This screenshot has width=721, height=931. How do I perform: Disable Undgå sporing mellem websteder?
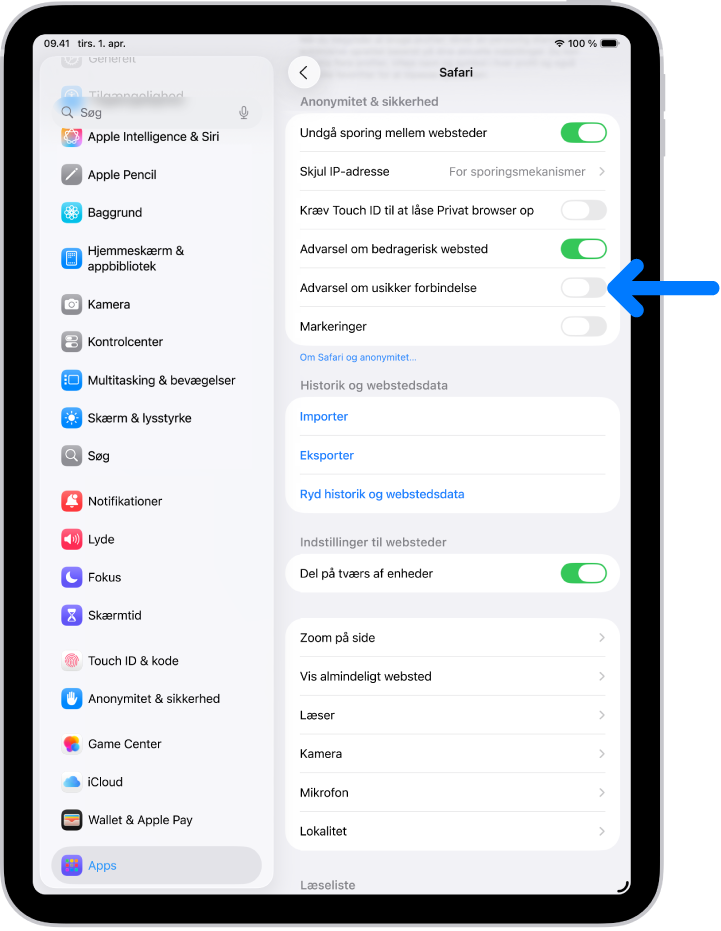coord(583,132)
